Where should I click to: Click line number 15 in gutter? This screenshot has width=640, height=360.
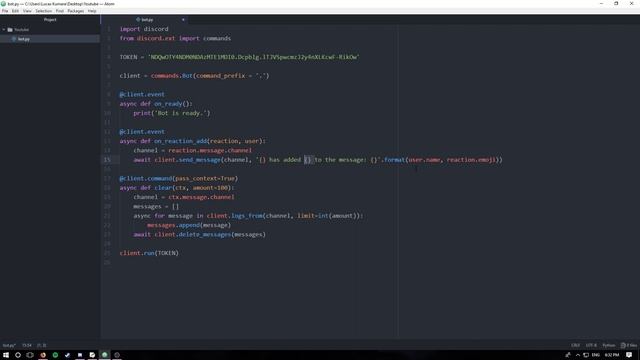point(107,160)
